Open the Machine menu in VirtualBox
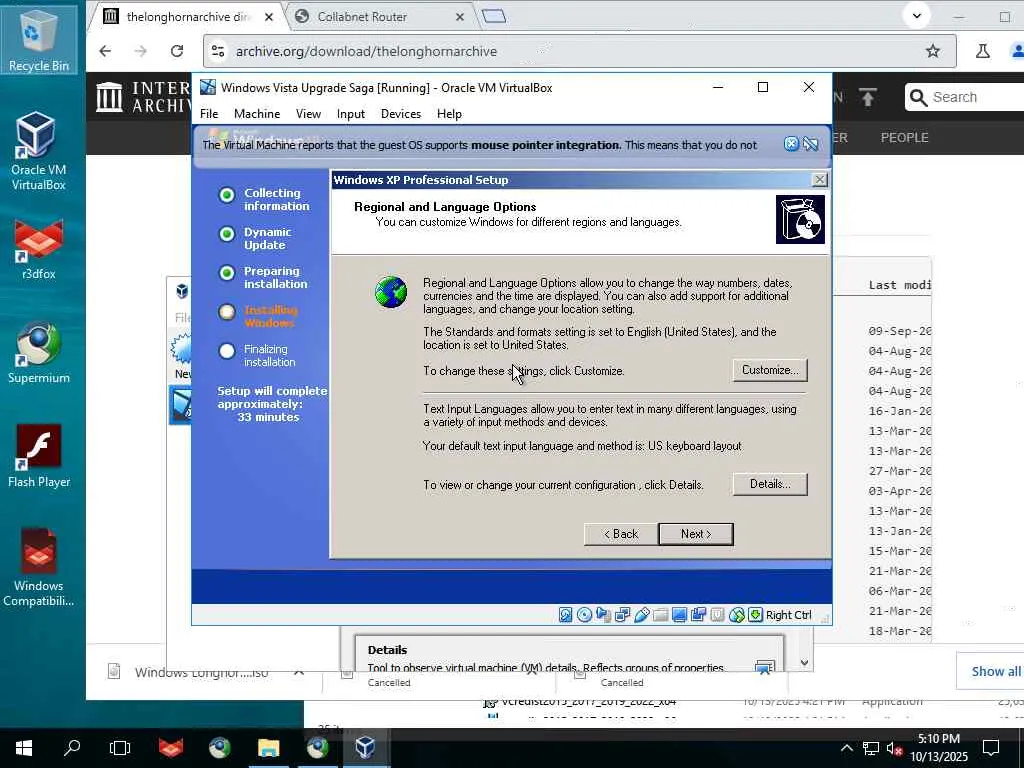The width and height of the screenshot is (1024, 768). pyautogui.click(x=257, y=114)
